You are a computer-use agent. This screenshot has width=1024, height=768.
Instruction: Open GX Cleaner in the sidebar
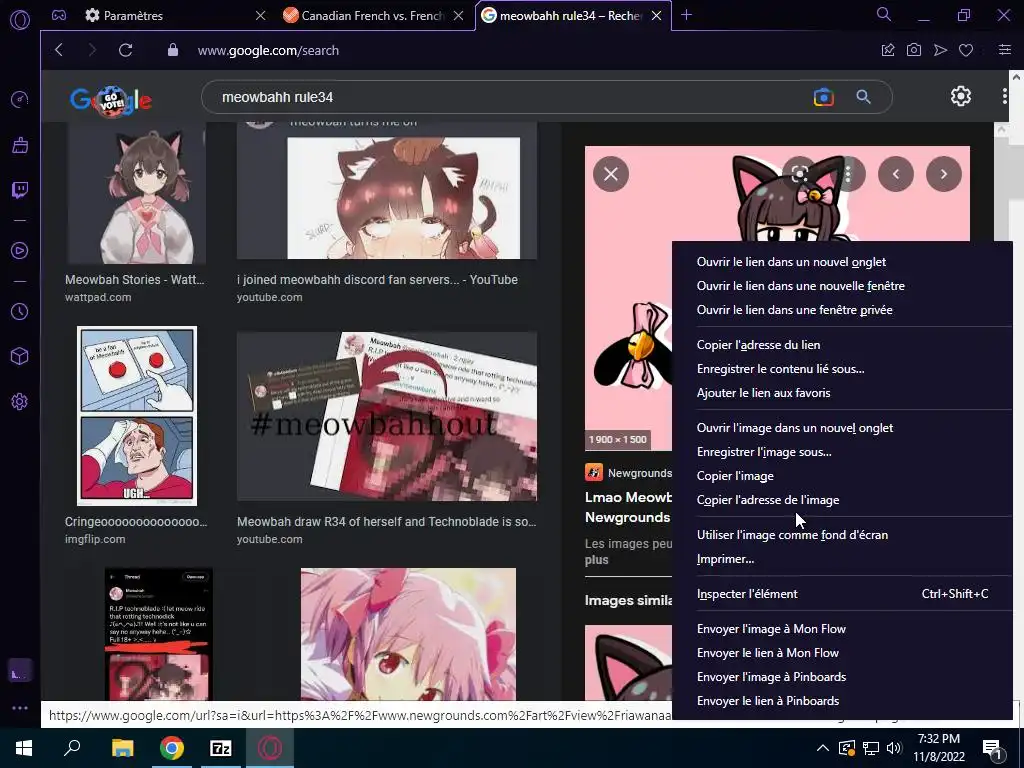tap(20, 145)
